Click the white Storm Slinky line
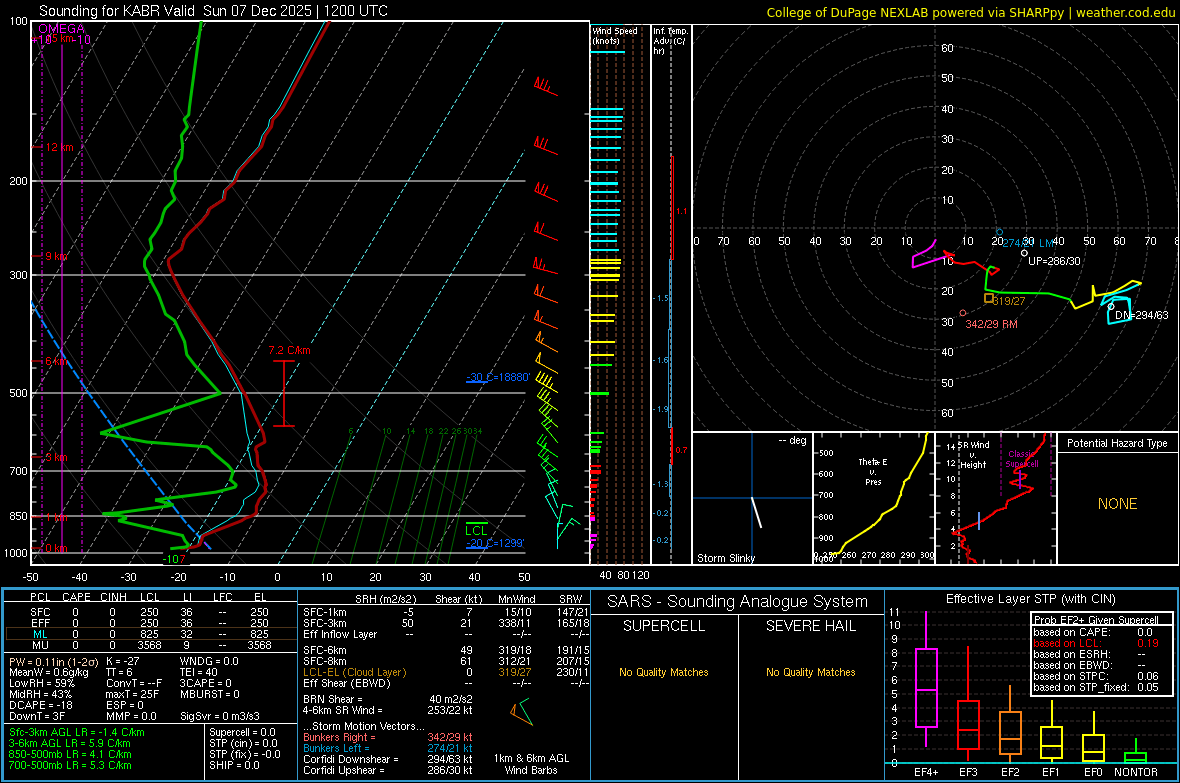Viewport: 1180px width, 783px height. (756, 512)
